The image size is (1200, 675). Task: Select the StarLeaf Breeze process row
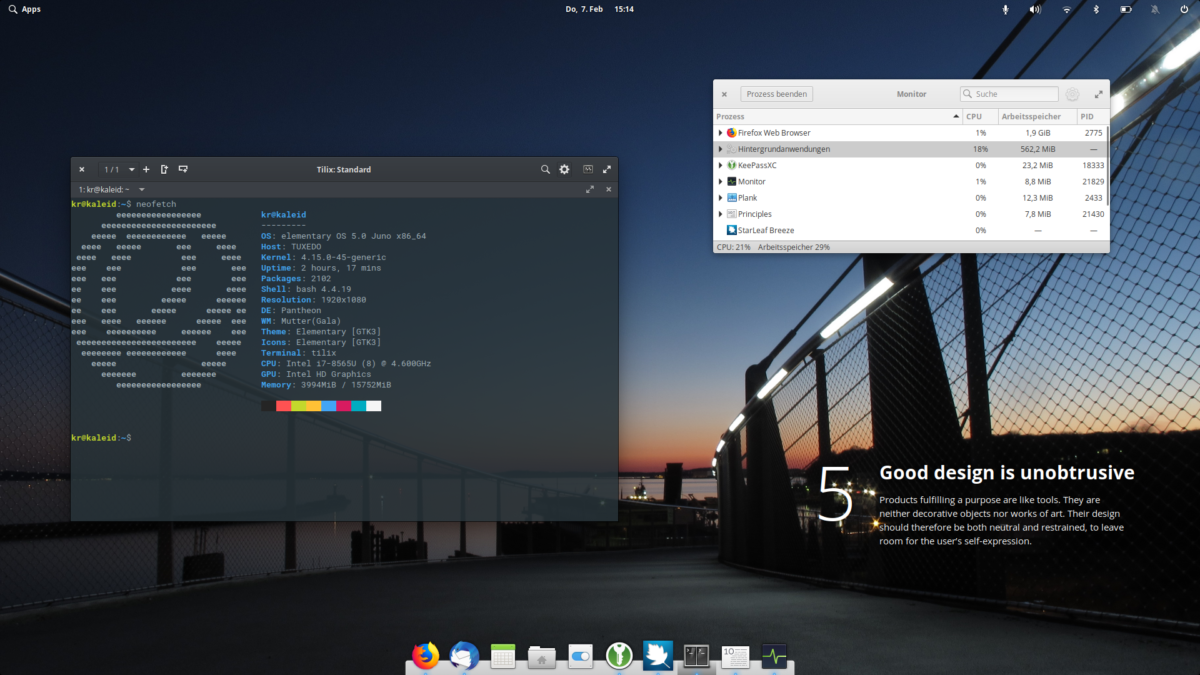(911, 230)
